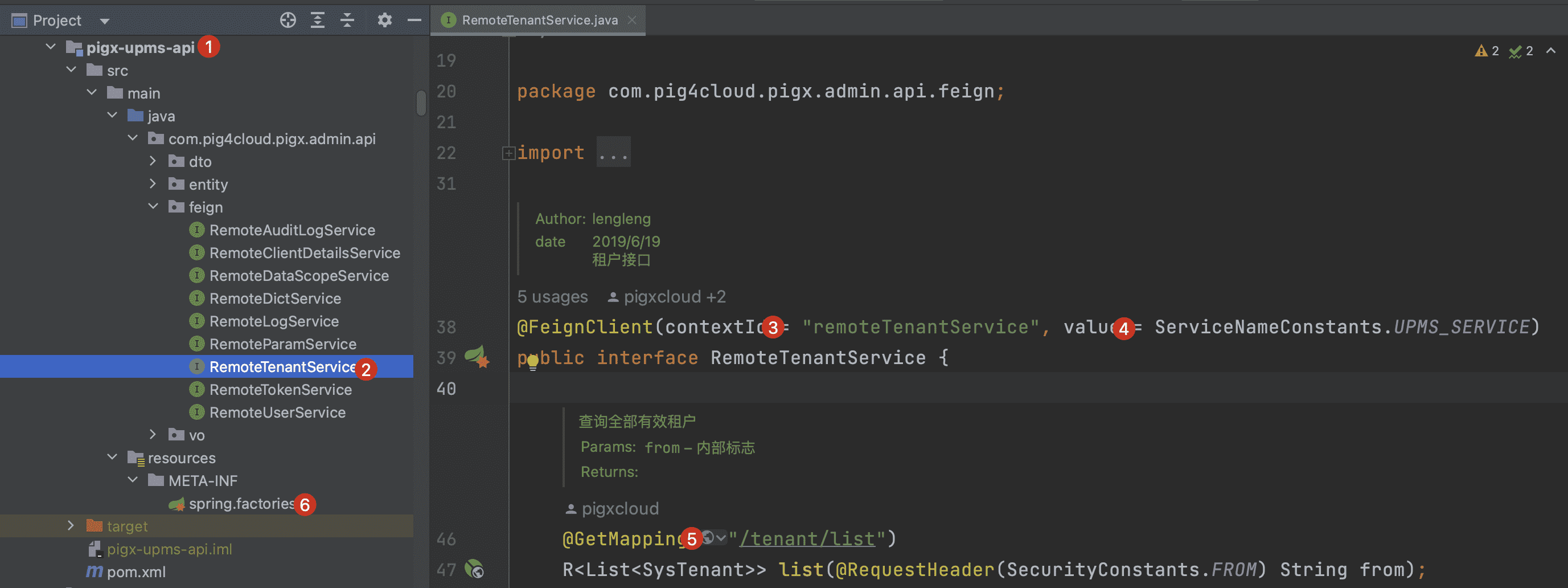
Task: Click the warnings indicator in editor corner
Action: click(x=1487, y=51)
